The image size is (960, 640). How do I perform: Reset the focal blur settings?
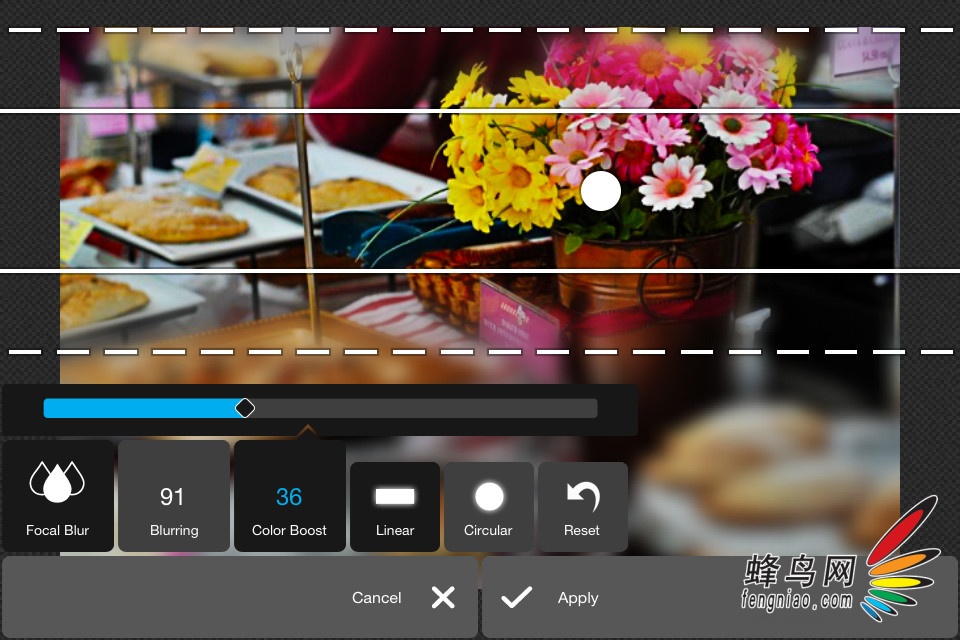[x=581, y=507]
